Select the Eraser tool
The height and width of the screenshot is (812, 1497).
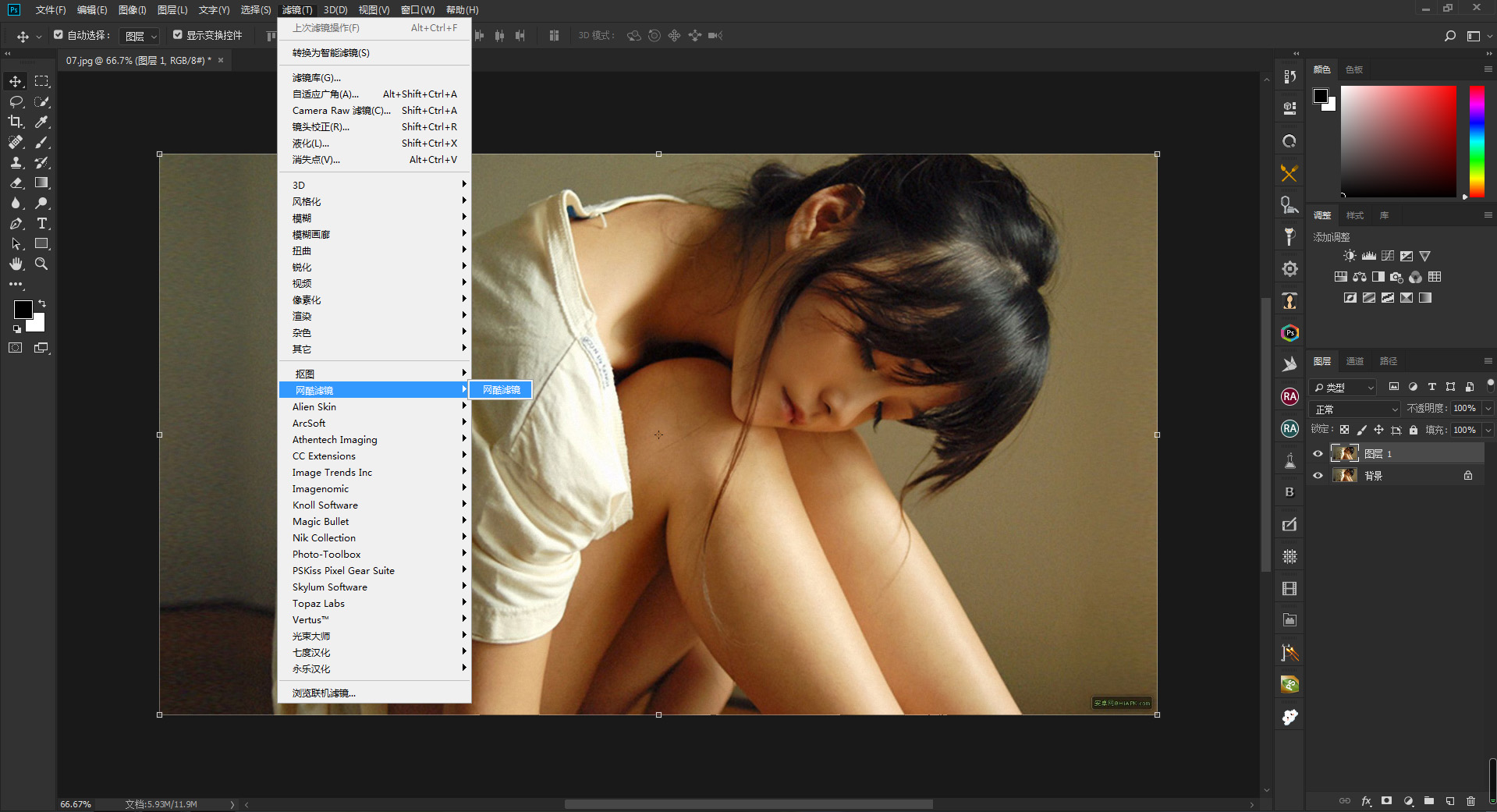[16, 183]
